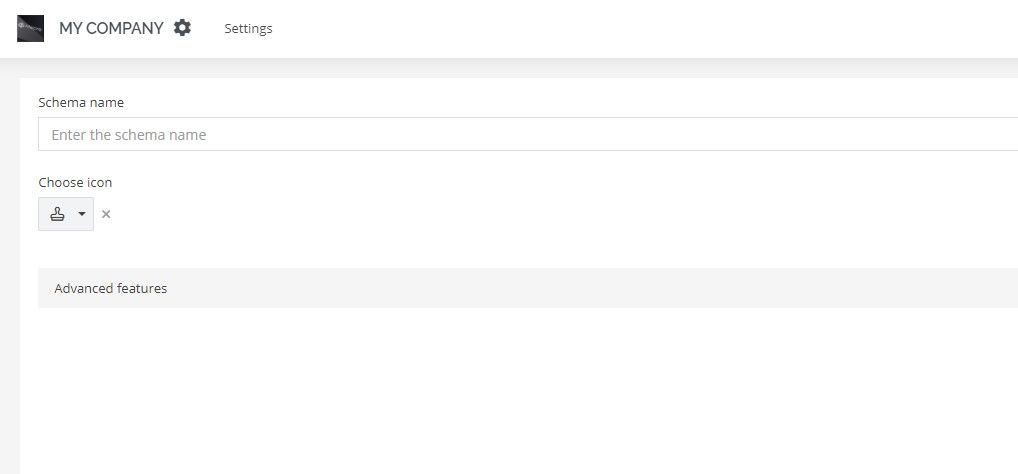Click the gray margin left of the form
The height and width of the screenshot is (474, 1018).
click(x=10, y=273)
